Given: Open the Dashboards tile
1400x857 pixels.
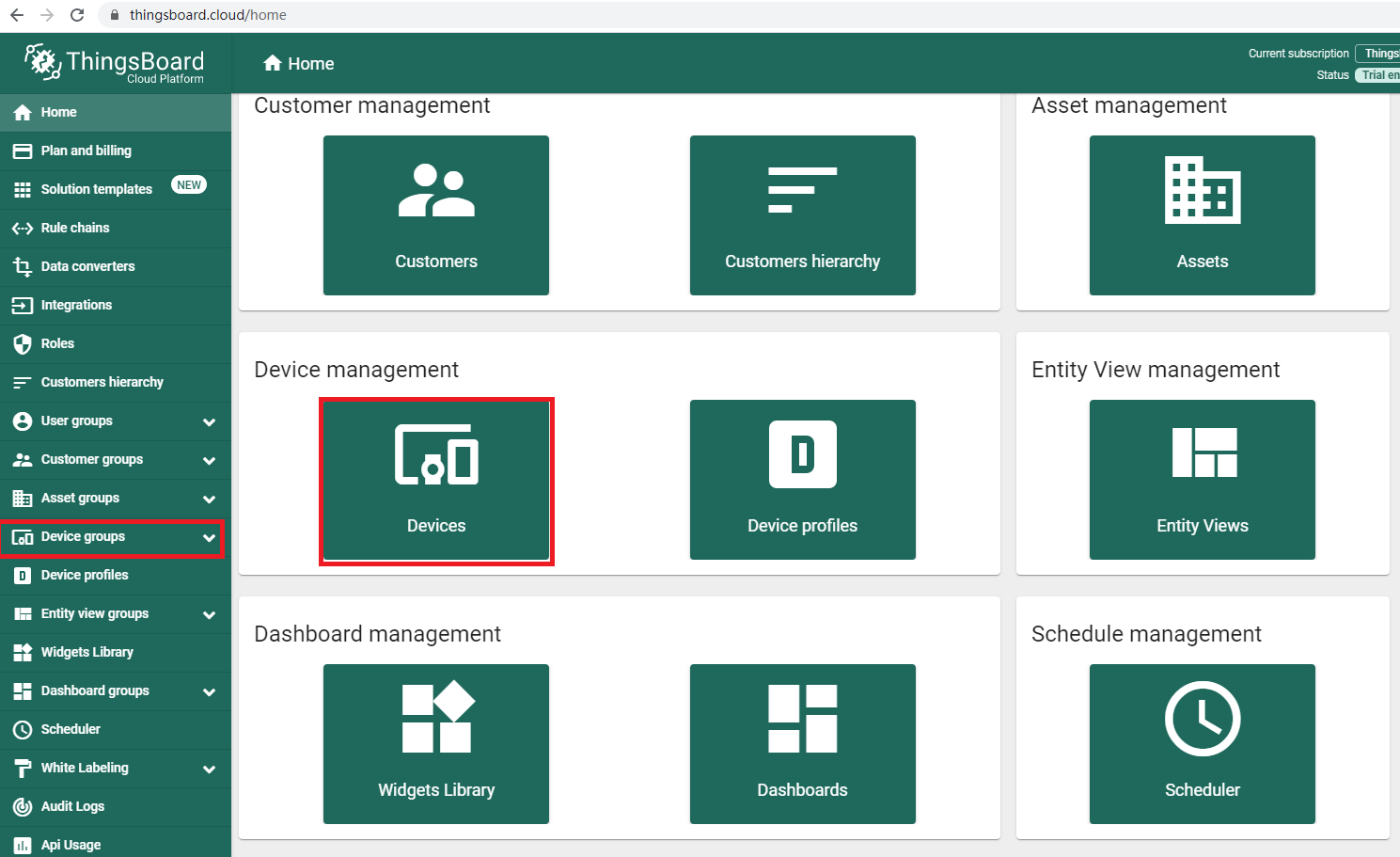Looking at the screenshot, I should pos(802,744).
